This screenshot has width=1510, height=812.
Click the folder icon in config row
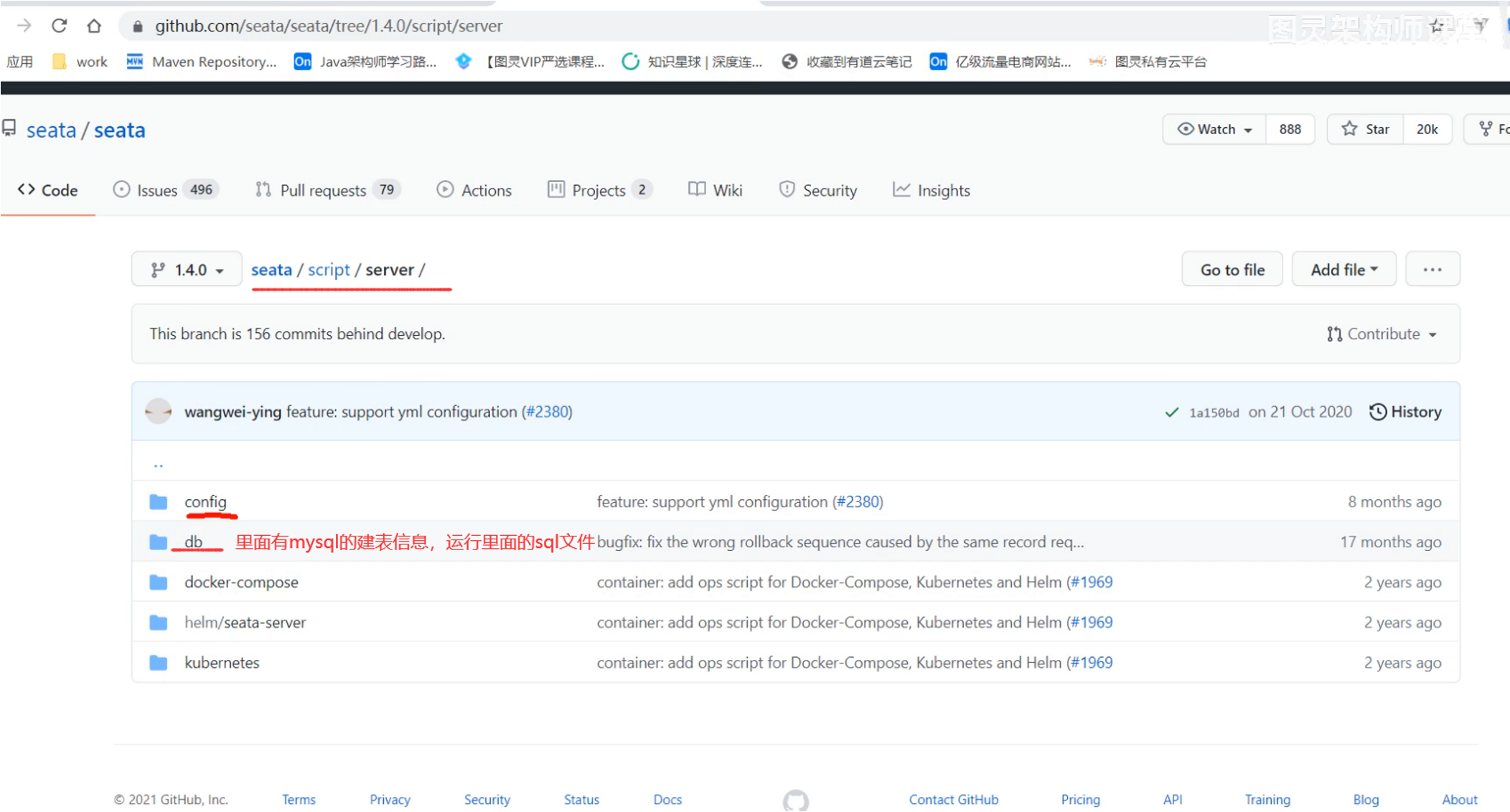[159, 502]
